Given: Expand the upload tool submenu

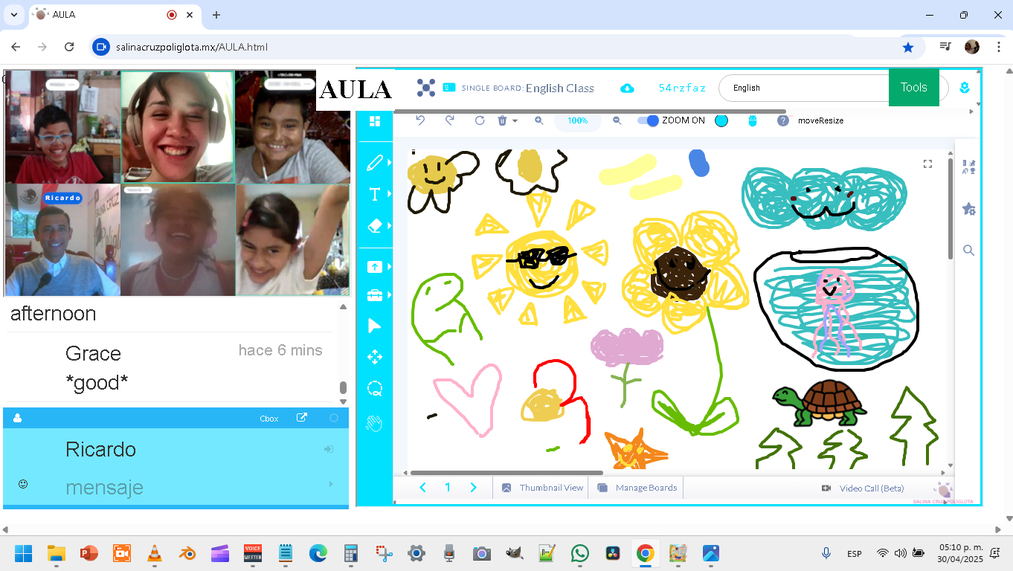Looking at the screenshot, I should pos(389,267).
